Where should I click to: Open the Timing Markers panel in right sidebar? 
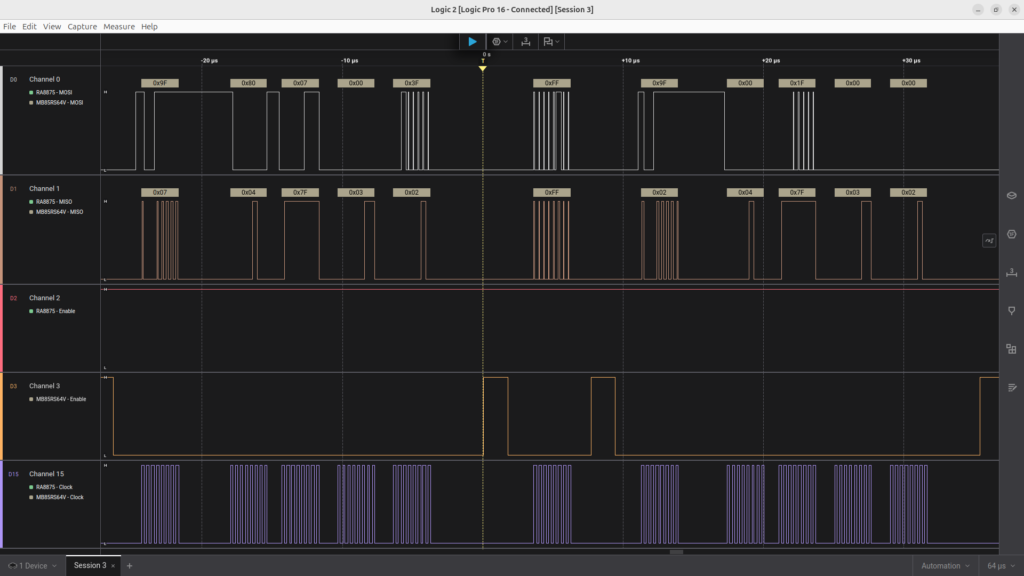(x=1012, y=272)
